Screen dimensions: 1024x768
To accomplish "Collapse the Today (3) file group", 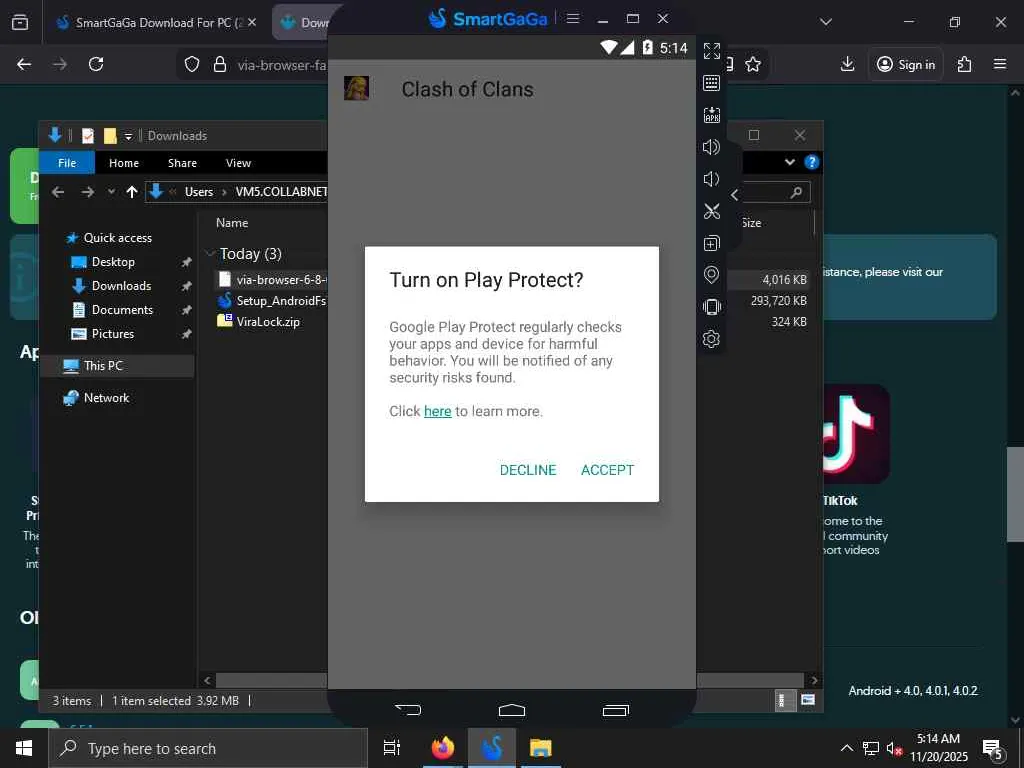I will [x=210, y=253].
